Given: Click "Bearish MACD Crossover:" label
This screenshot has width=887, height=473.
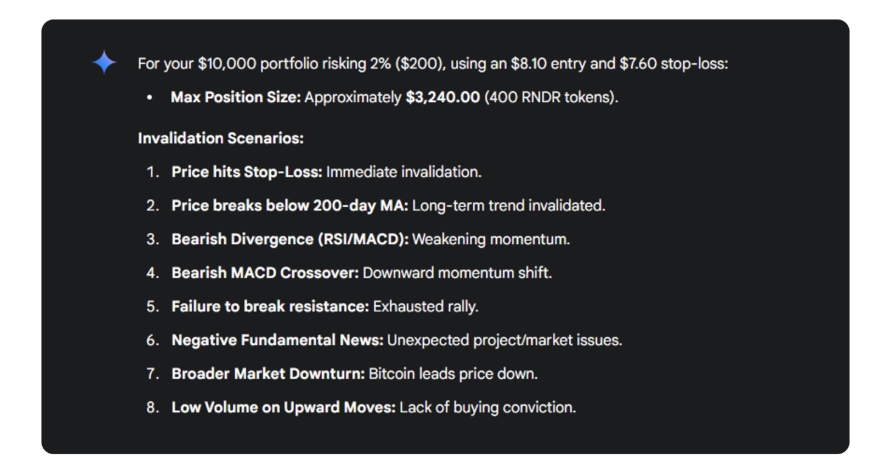Looking at the screenshot, I should pos(264,273).
